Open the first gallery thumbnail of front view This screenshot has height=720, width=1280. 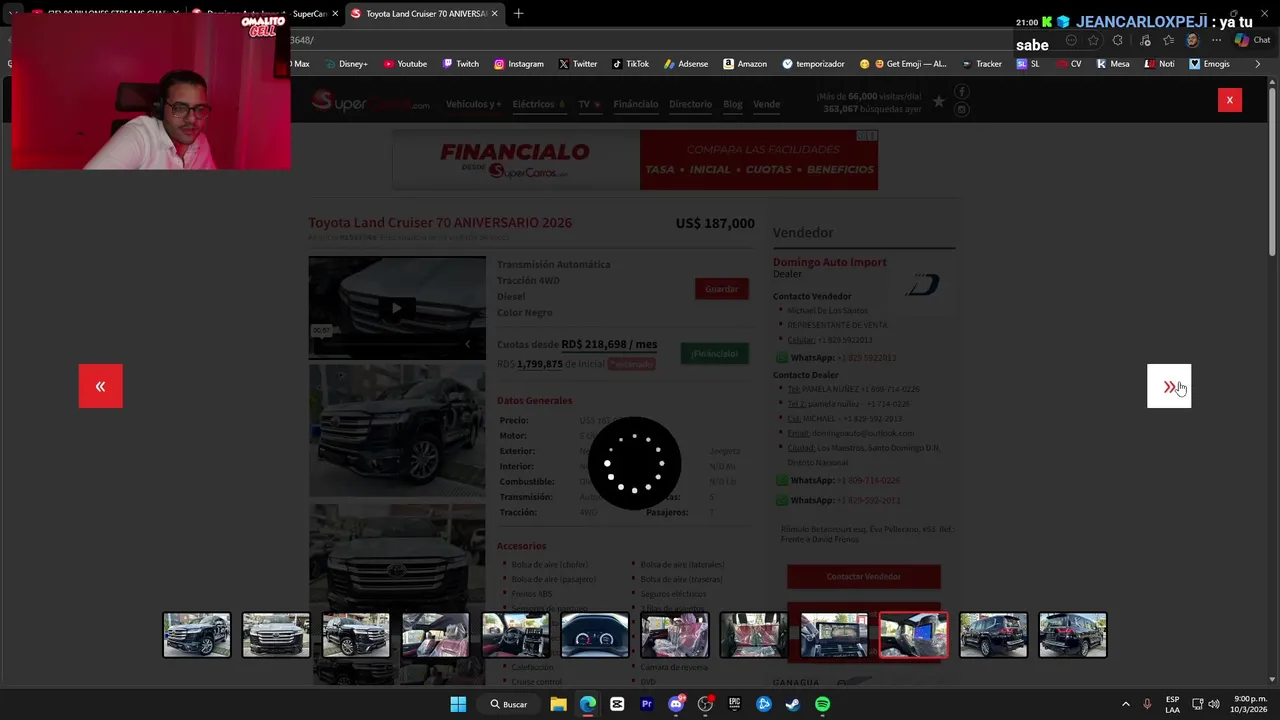click(x=197, y=635)
